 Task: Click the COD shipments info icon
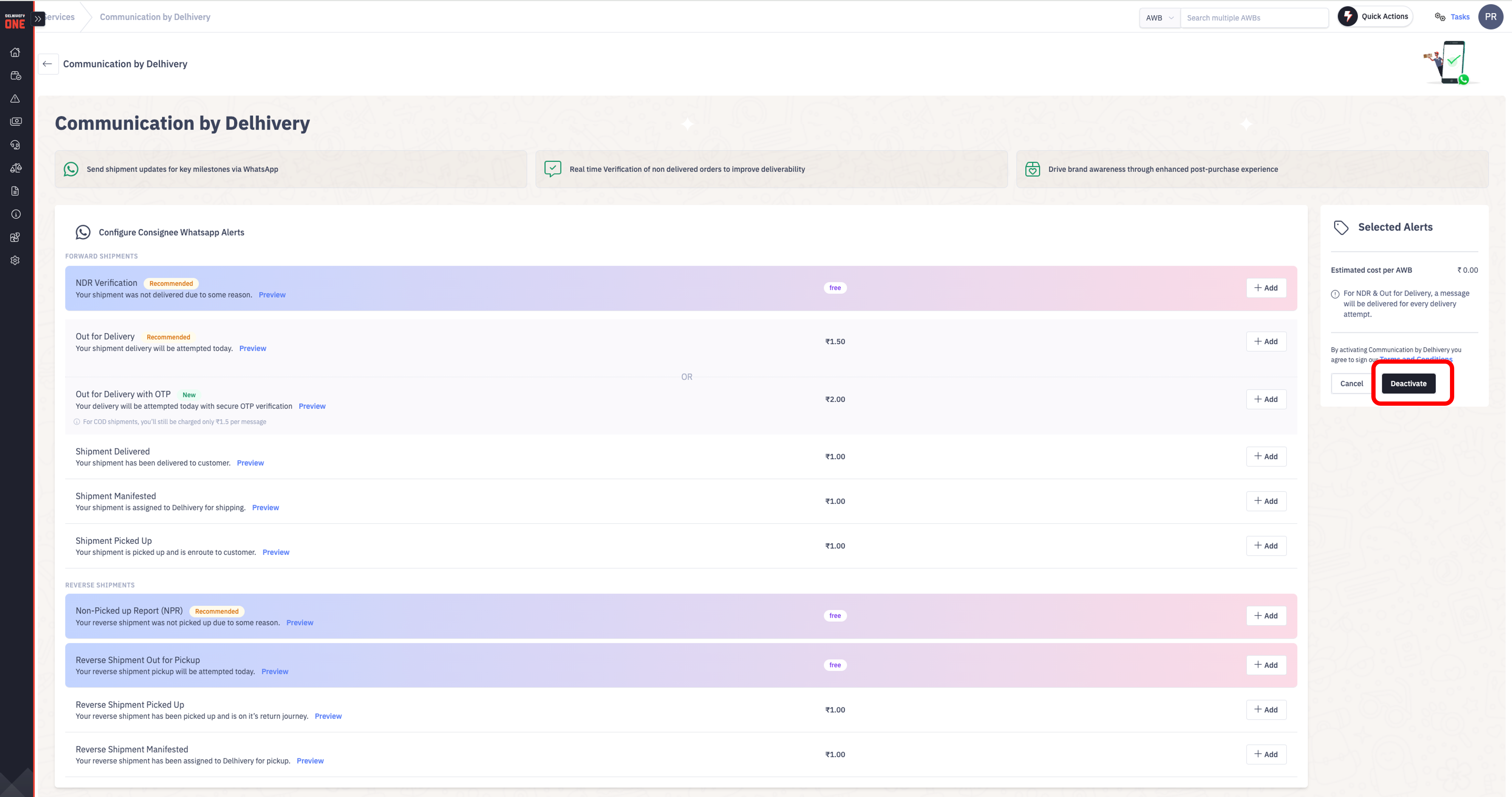tap(77, 422)
